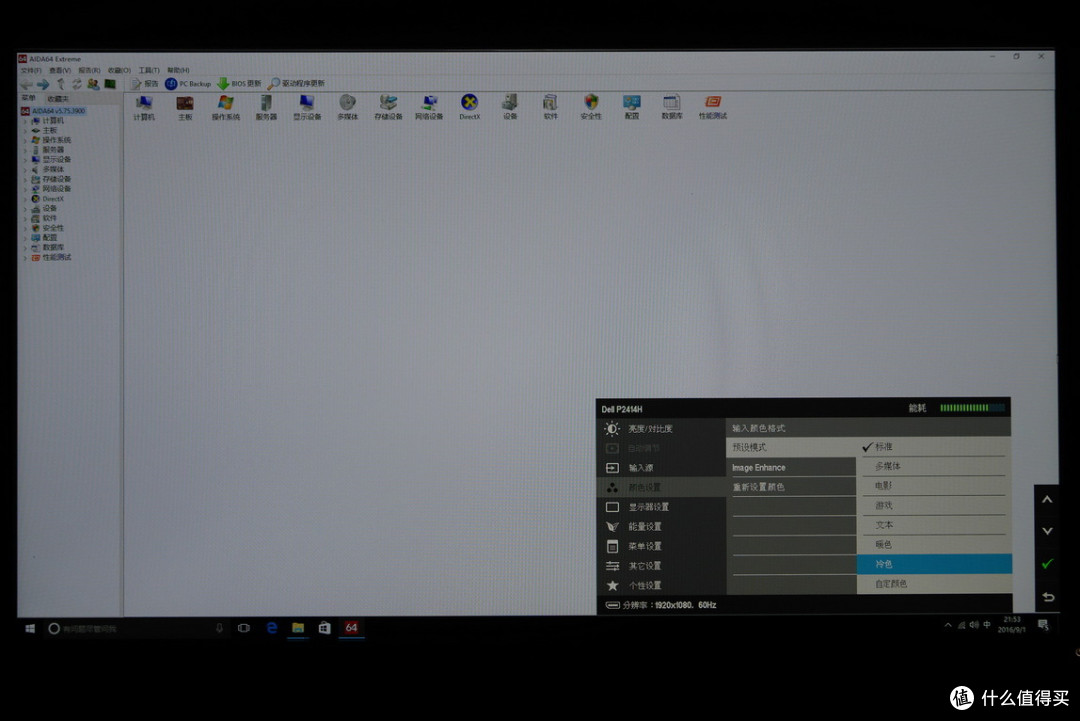The height and width of the screenshot is (721, 1080).
Task: Select 文本 preset mode in Dell OSD
Action: 934,525
